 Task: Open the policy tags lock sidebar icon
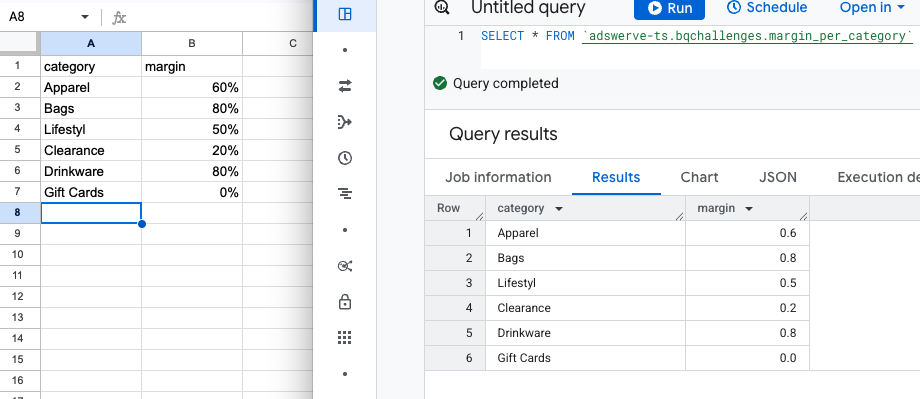click(x=345, y=302)
